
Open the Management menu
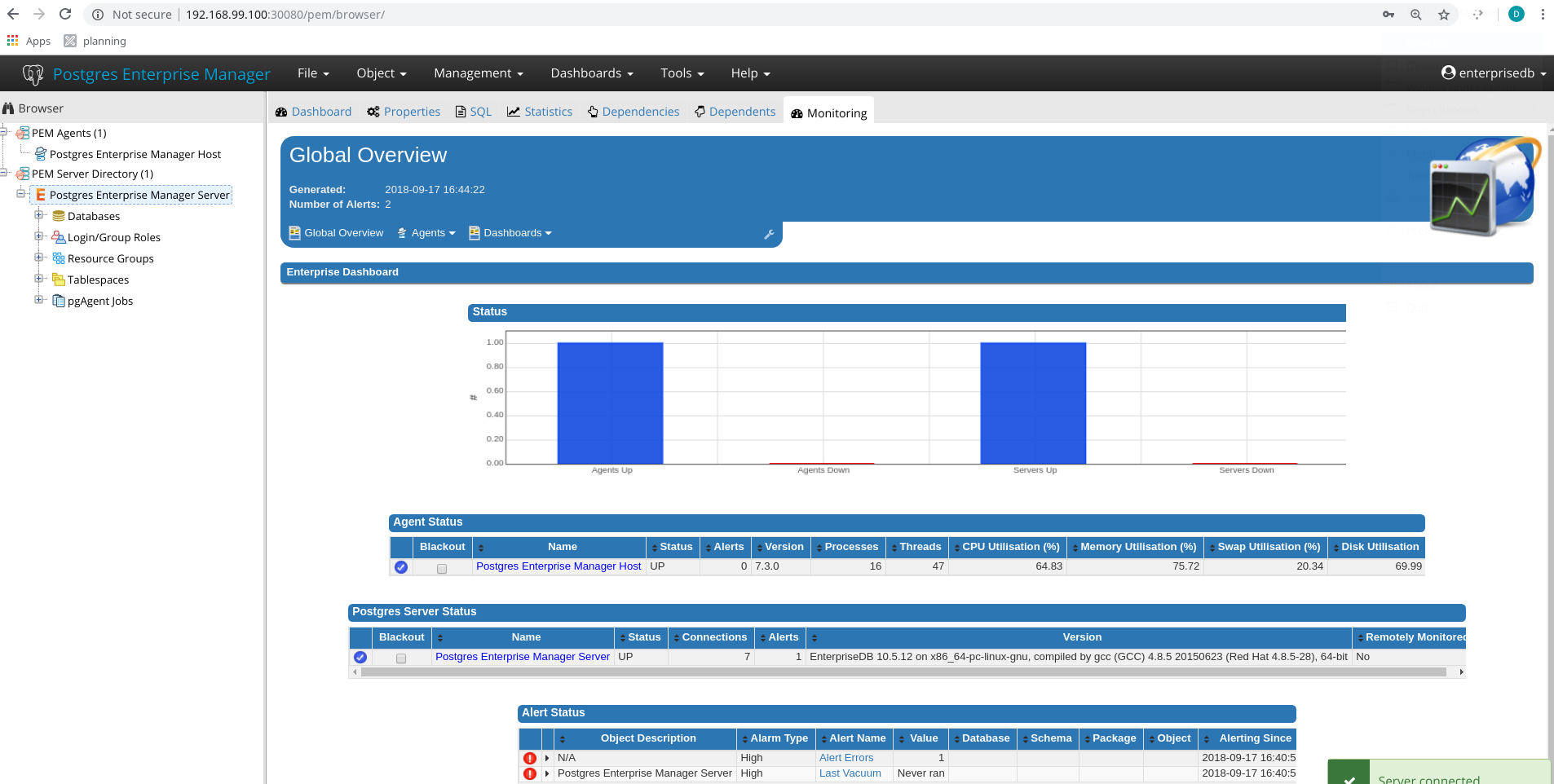coord(479,73)
